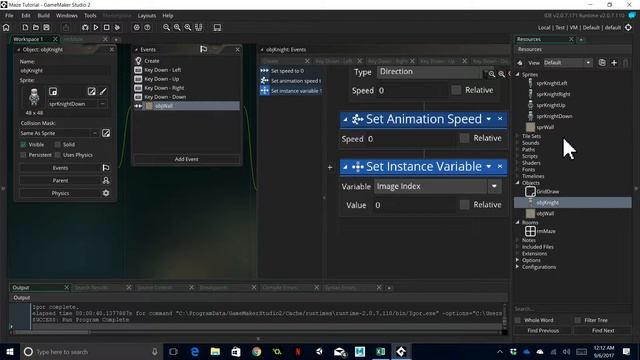The height and width of the screenshot is (360, 640).
Task: Enable Whole Word search checkbox
Action: coord(518,320)
